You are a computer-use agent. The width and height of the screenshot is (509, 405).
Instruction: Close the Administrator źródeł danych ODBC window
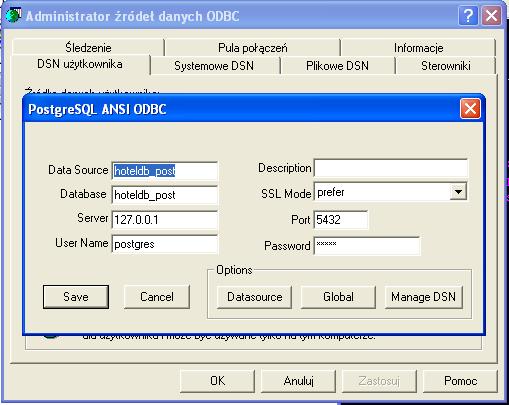point(491,15)
